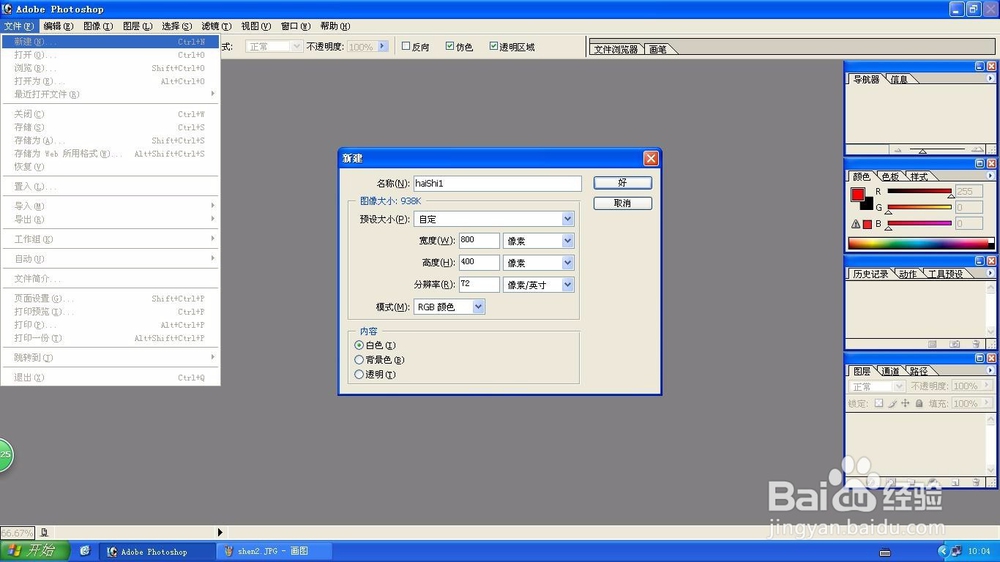Click the History panel trash icon

pos(976,344)
